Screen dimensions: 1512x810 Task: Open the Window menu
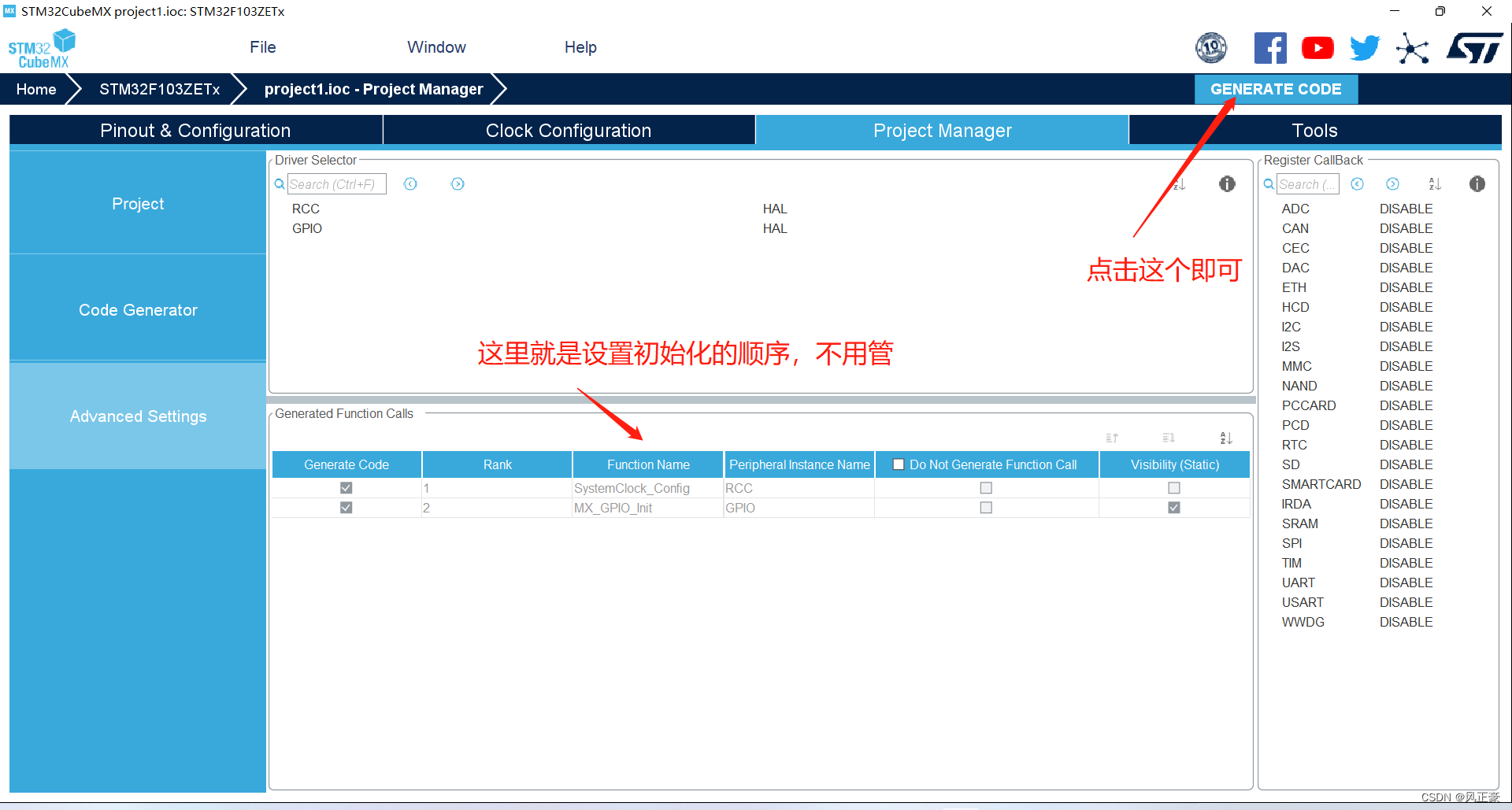click(x=437, y=47)
